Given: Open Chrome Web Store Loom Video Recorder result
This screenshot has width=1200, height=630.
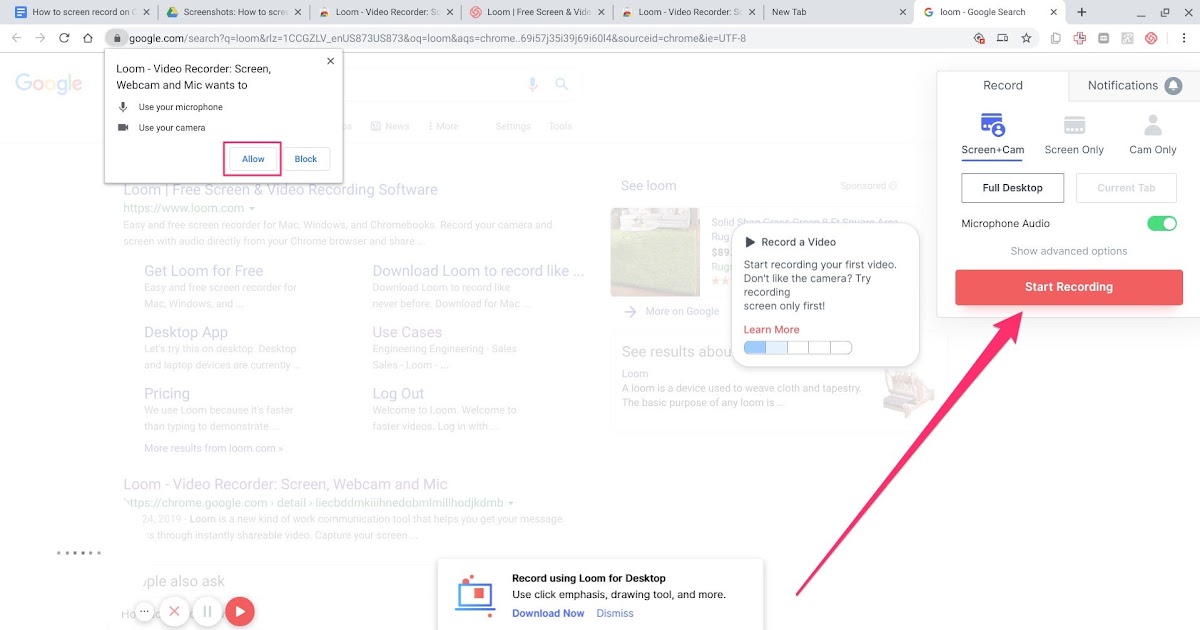Looking at the screenshot, I should [x=285, y=485].
